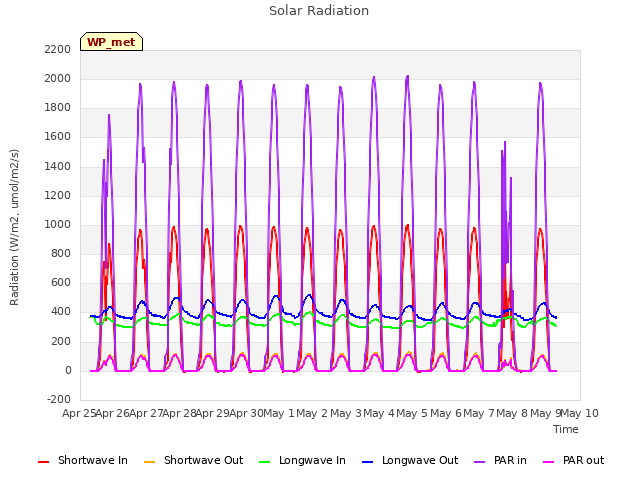Click the orange Shortwave Out legend swatch

point(149,462)
